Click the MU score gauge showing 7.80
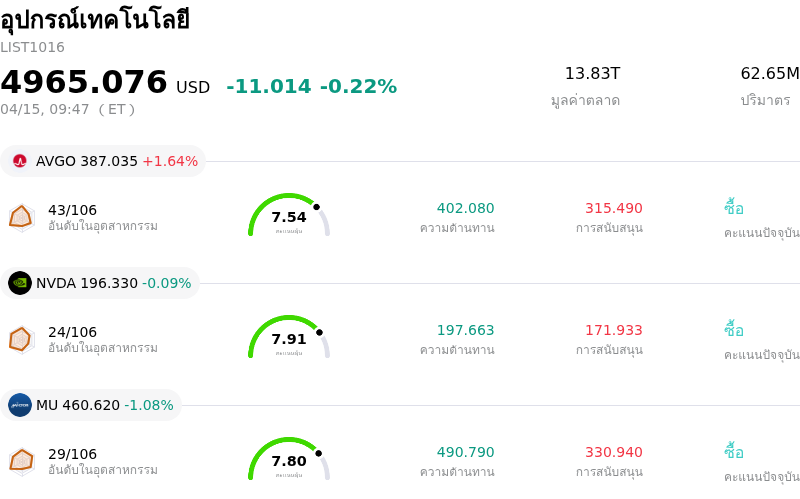The height and width of the screenshot is (499, 800). tap(289, 460)
